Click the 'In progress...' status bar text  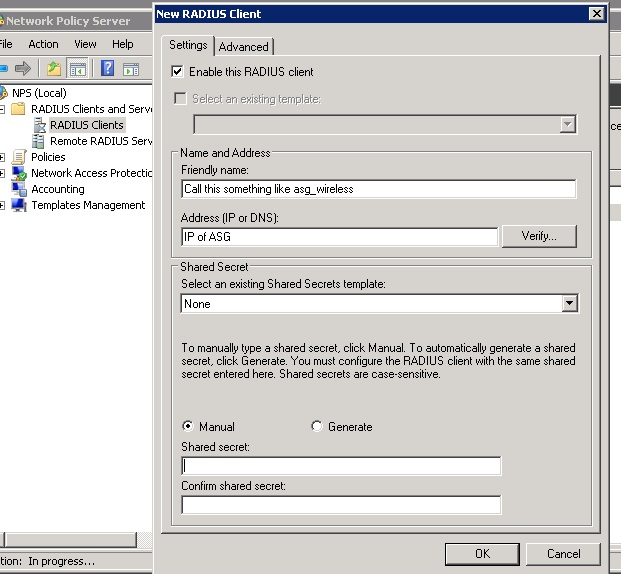point(61,561)
